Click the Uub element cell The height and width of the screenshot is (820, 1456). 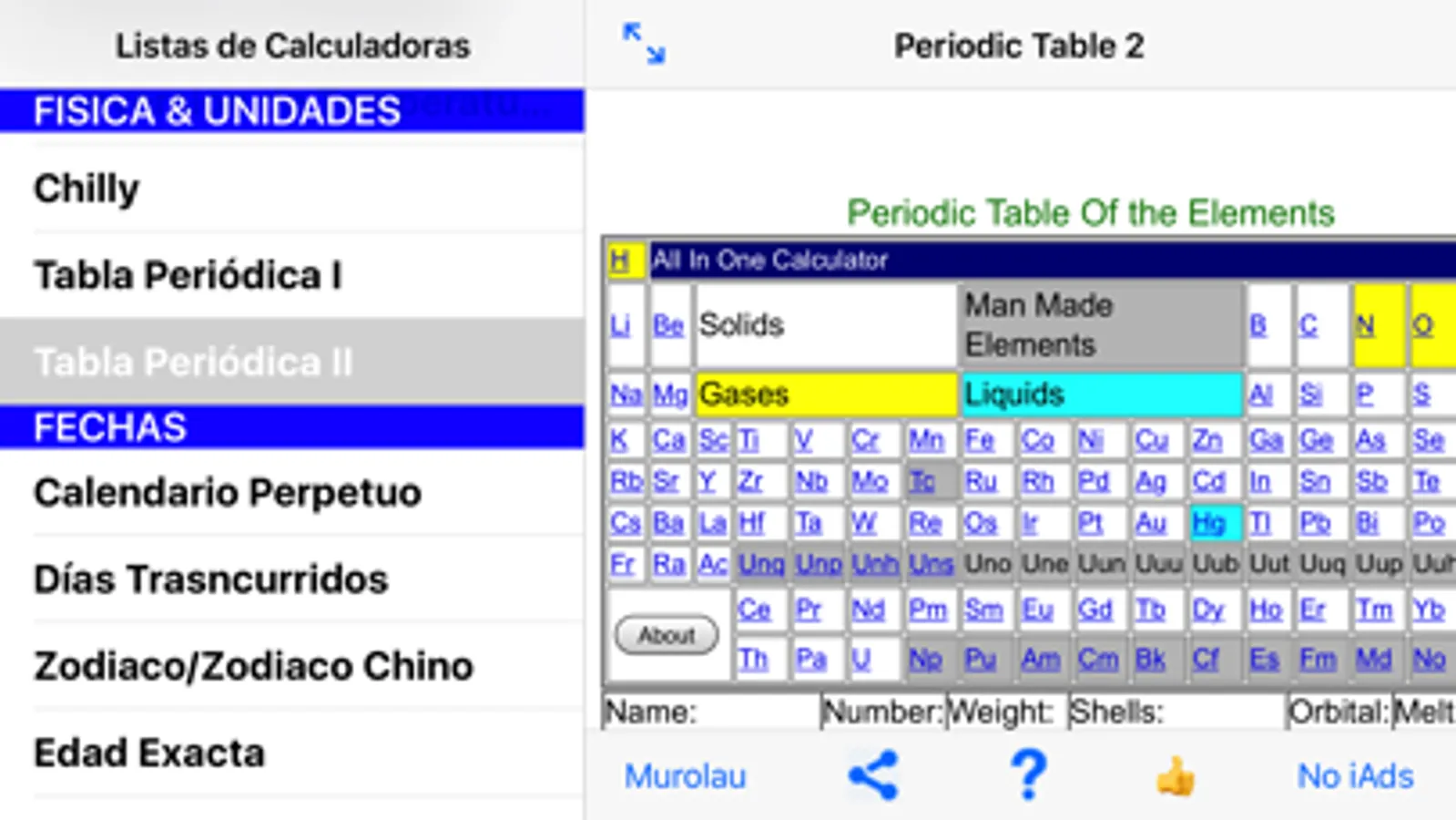[1216, 564]
